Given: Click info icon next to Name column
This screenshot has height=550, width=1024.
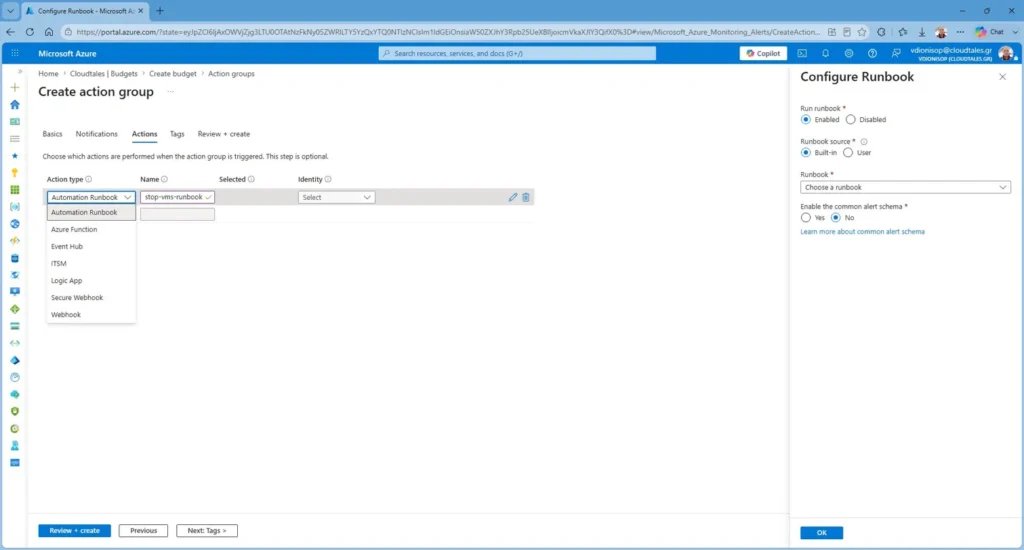Looking at the screenshot, I should tap(165, 179).
